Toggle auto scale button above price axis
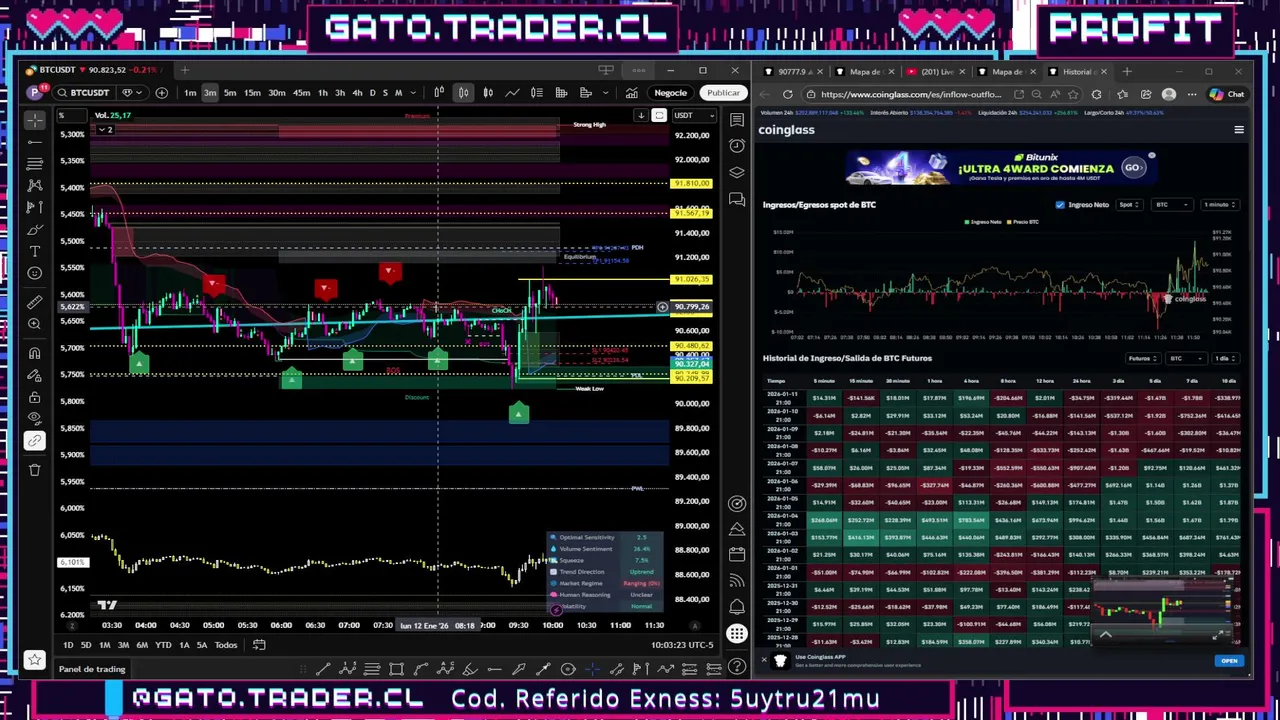Image resolution: width=1280 pixels, height=720 pixels. click(x=659, y=115)
